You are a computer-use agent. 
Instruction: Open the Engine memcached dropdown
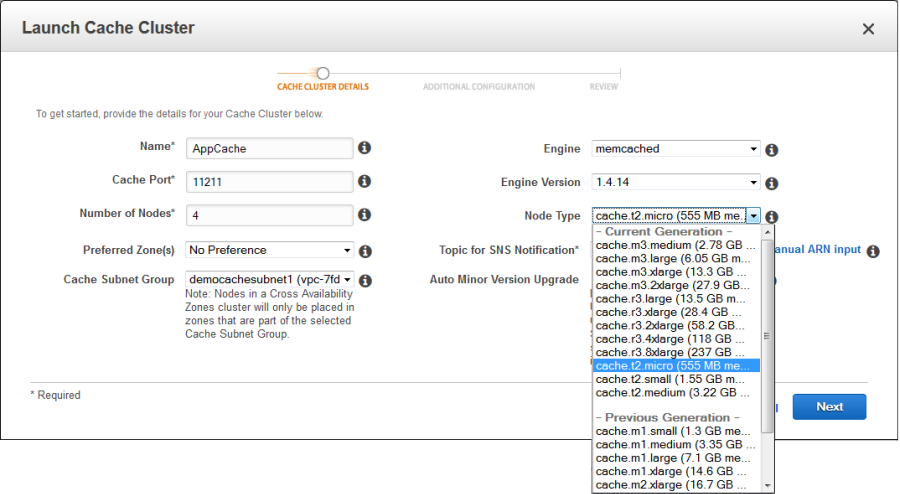pos(676,149)
